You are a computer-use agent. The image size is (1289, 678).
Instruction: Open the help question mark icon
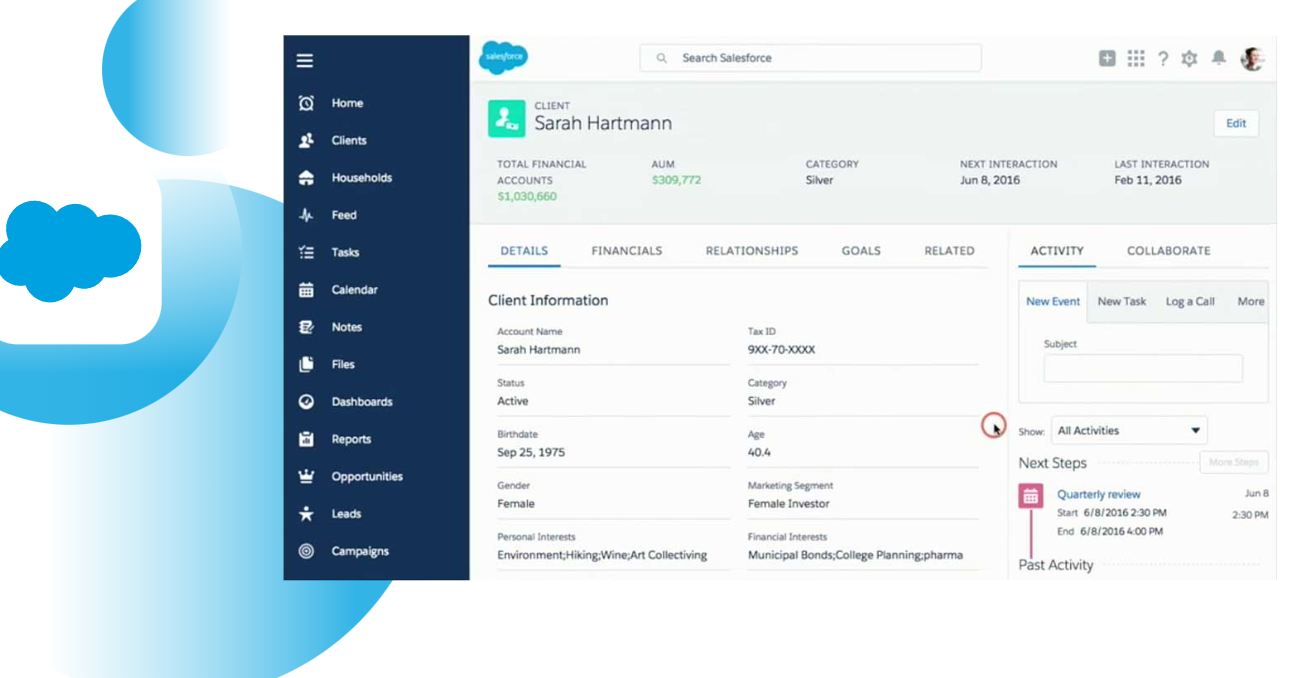(1163, 59)
